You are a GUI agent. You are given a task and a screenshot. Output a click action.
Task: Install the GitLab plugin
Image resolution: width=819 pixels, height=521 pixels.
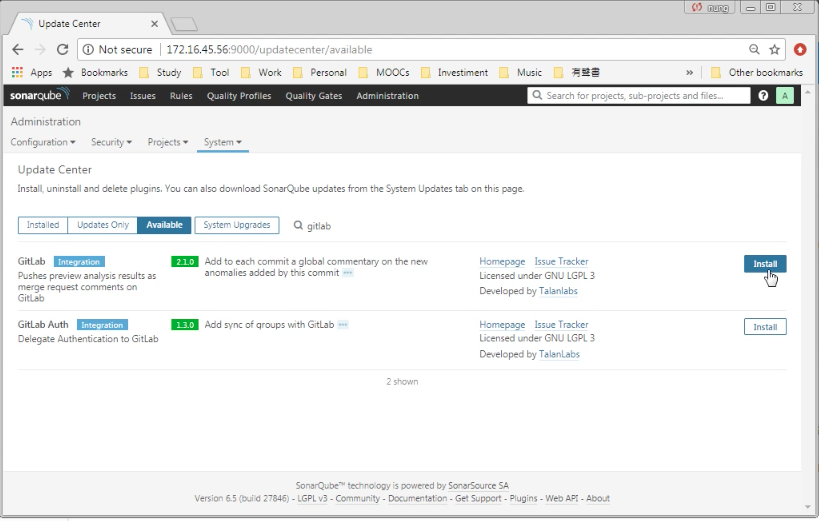[765, 264]
